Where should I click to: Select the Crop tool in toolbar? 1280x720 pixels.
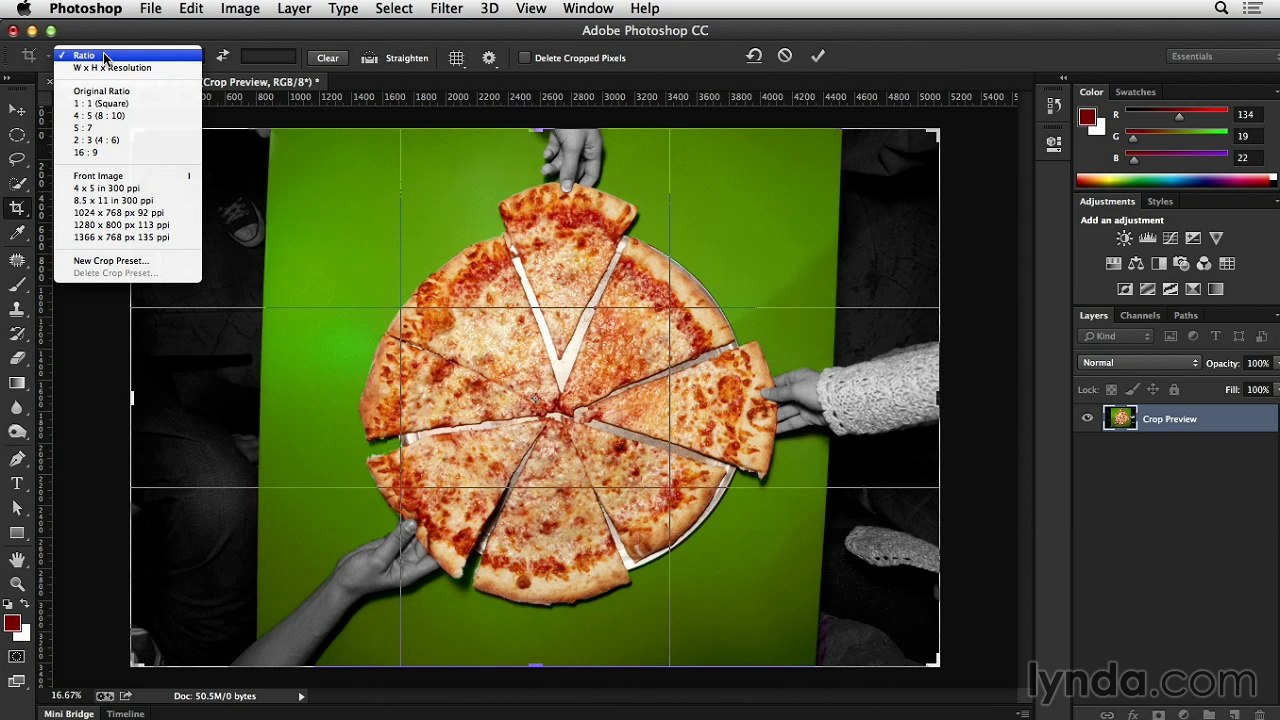pyautogui.click(x=17, y=208)
